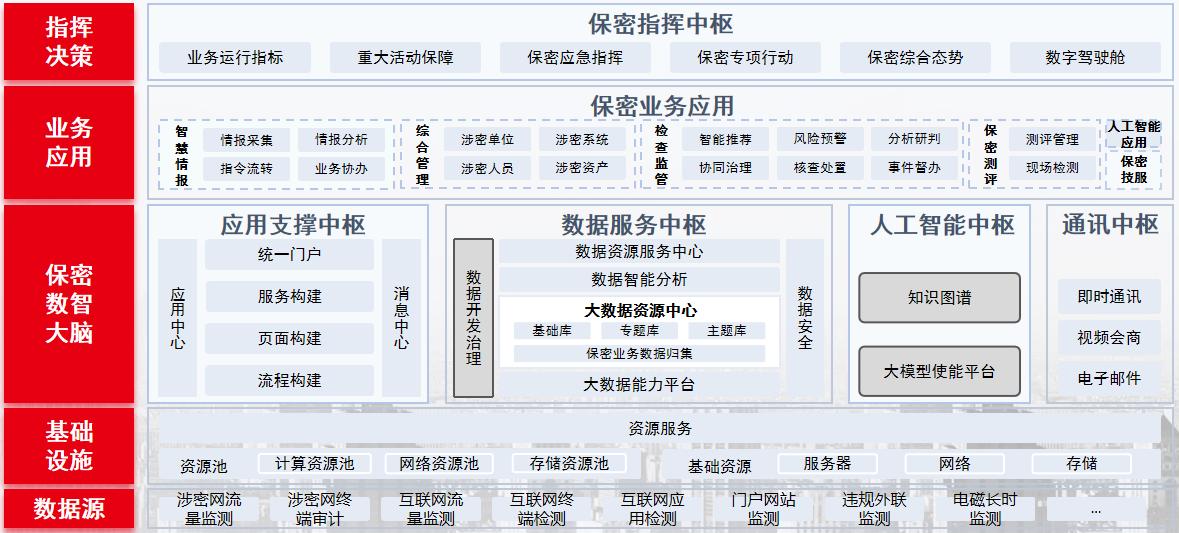Select the 保密数智大脑 red layer label

(x=69, y=304)
